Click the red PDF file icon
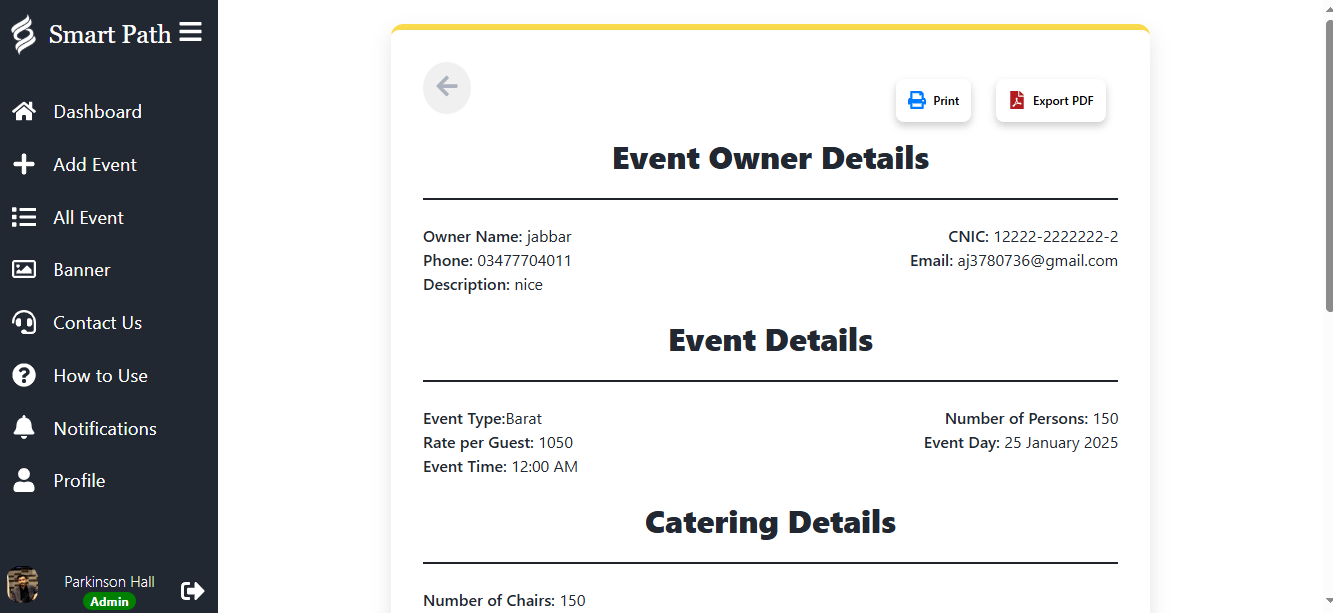Image resolution: width=1336 pixels, height=613 pixels. [x=1017, y=100]
